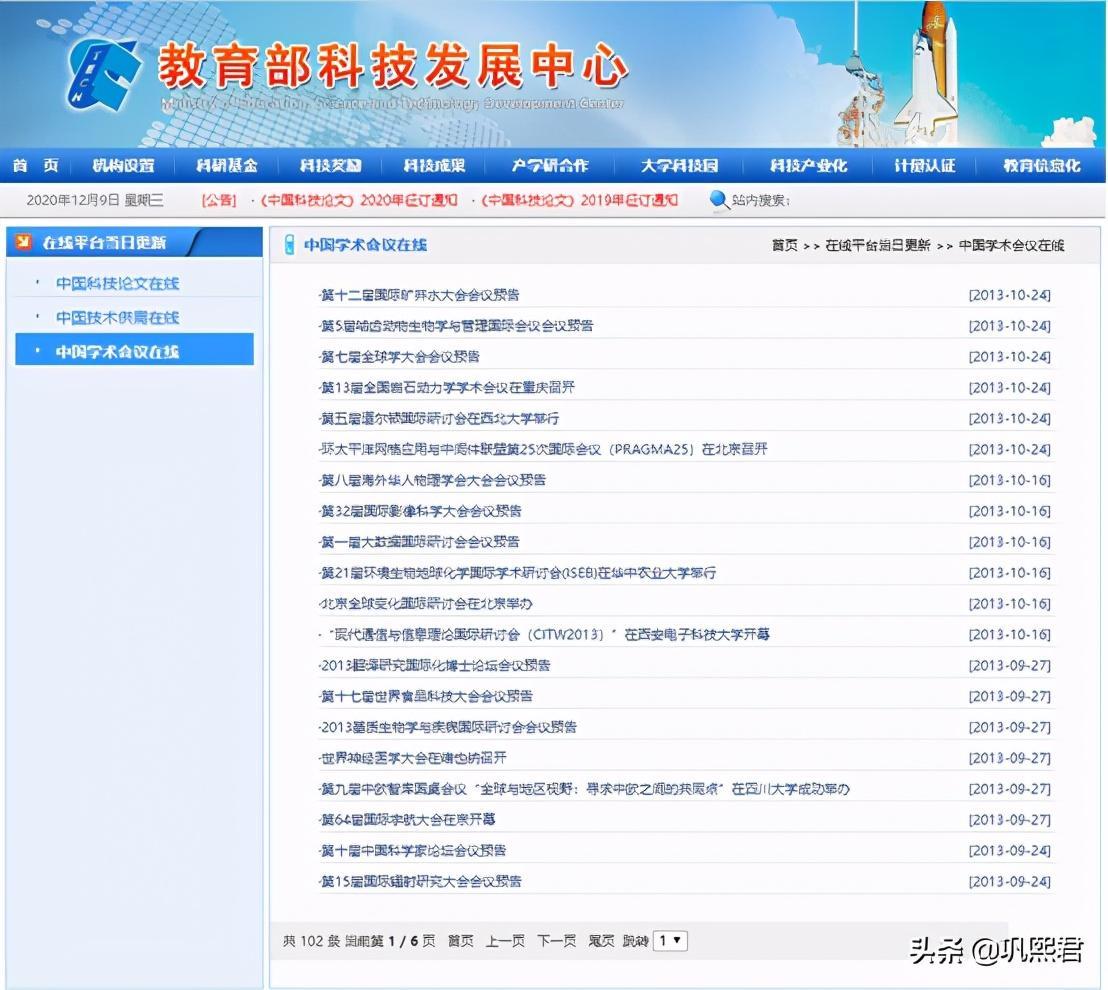Click the 共 102 条 total count text
The height and width of the screenshot is (990, 1108).
click(312, 941)
